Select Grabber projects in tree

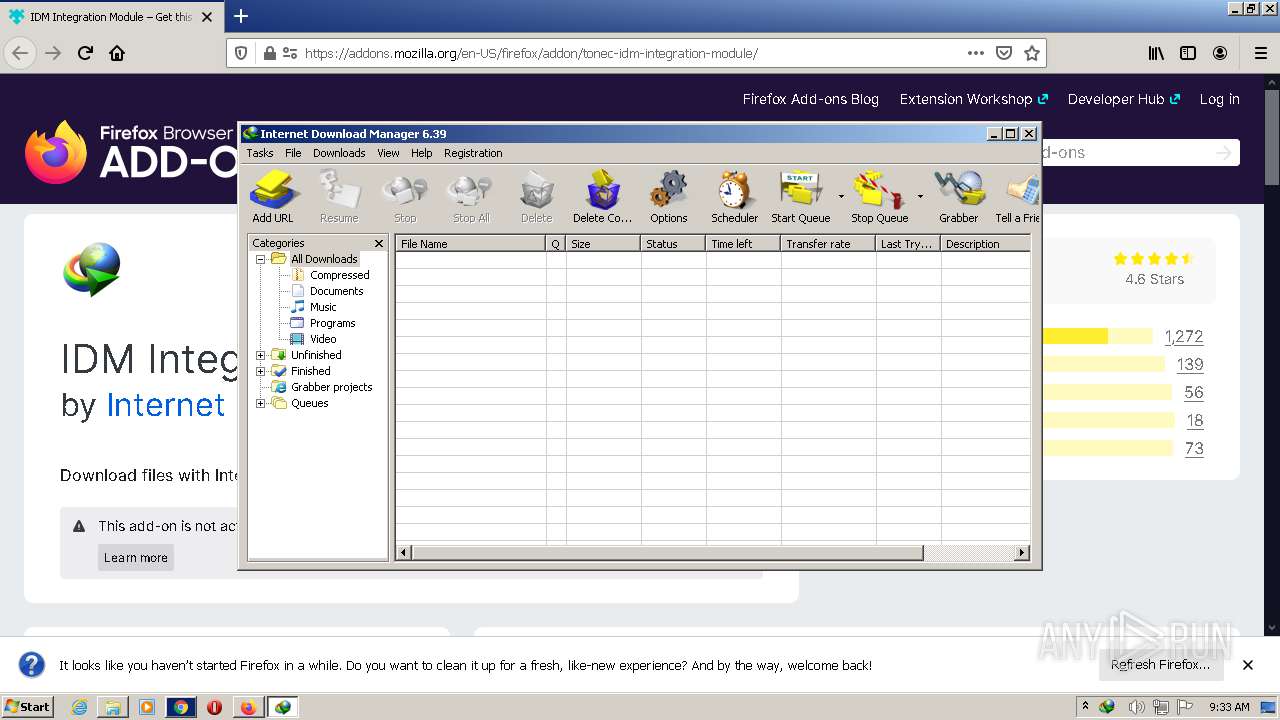point(331,387)
